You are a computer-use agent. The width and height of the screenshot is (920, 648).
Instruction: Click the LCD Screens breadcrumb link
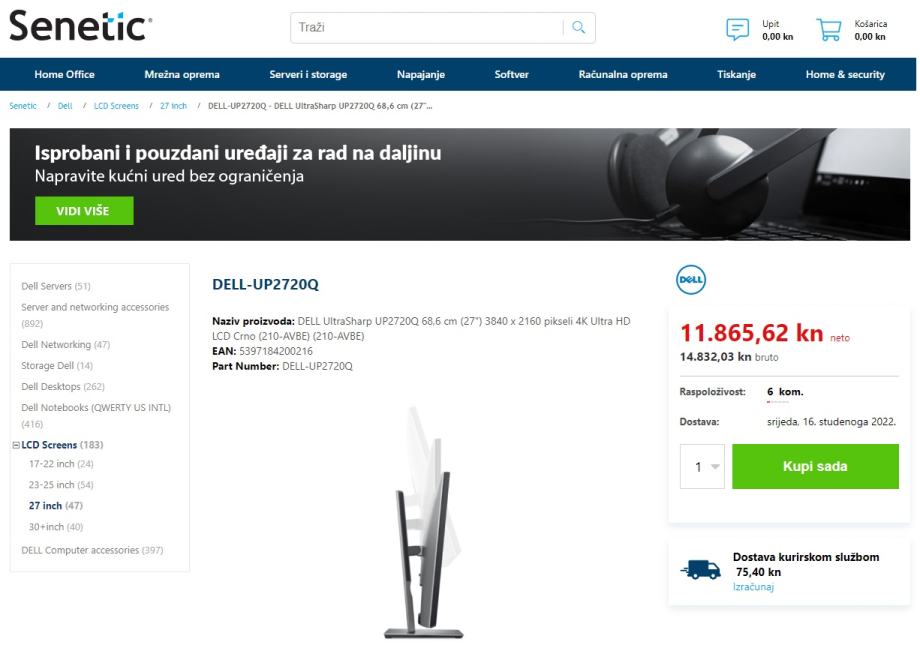[116, 106]
